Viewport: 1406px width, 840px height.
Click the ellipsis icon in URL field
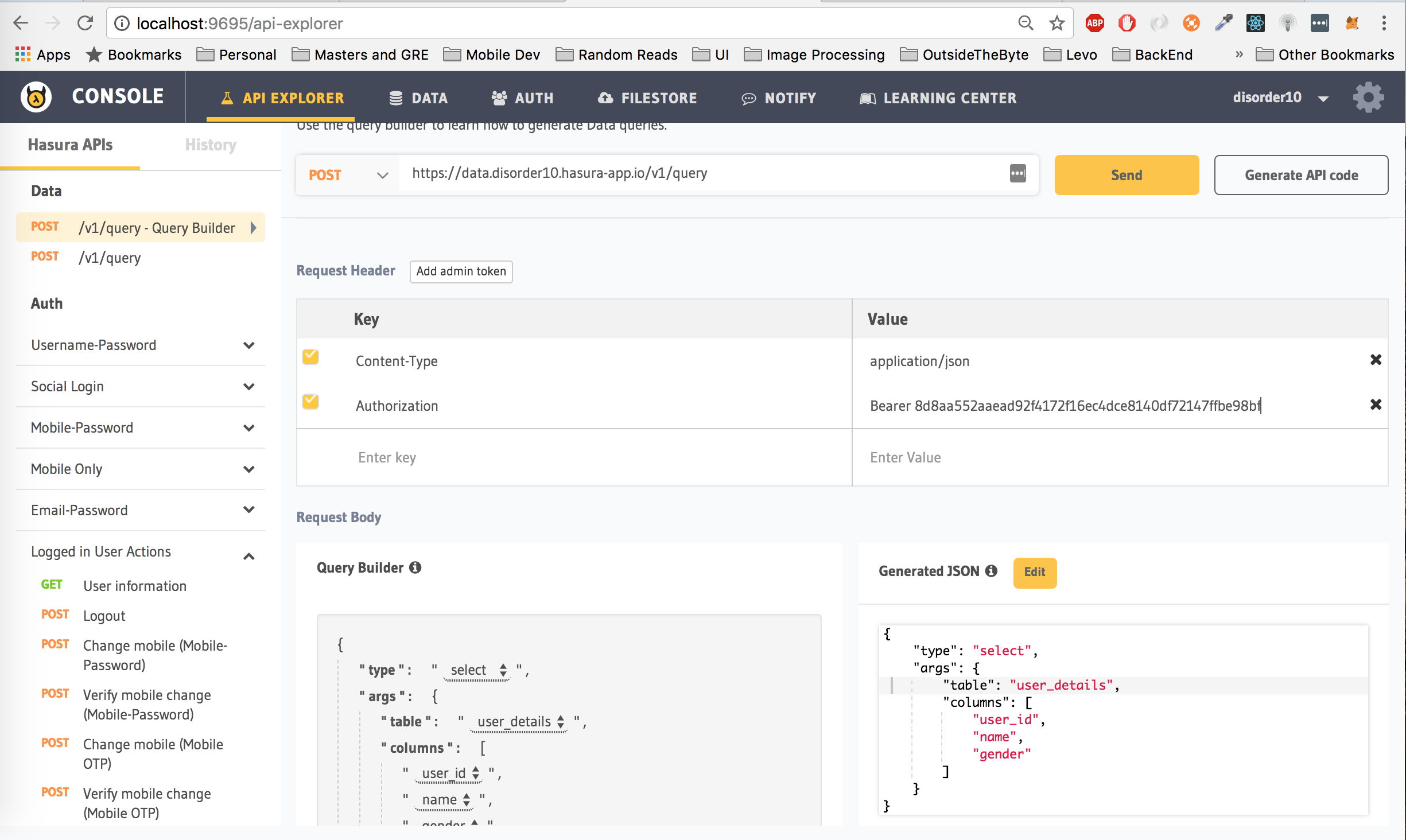coord(1017,173)
